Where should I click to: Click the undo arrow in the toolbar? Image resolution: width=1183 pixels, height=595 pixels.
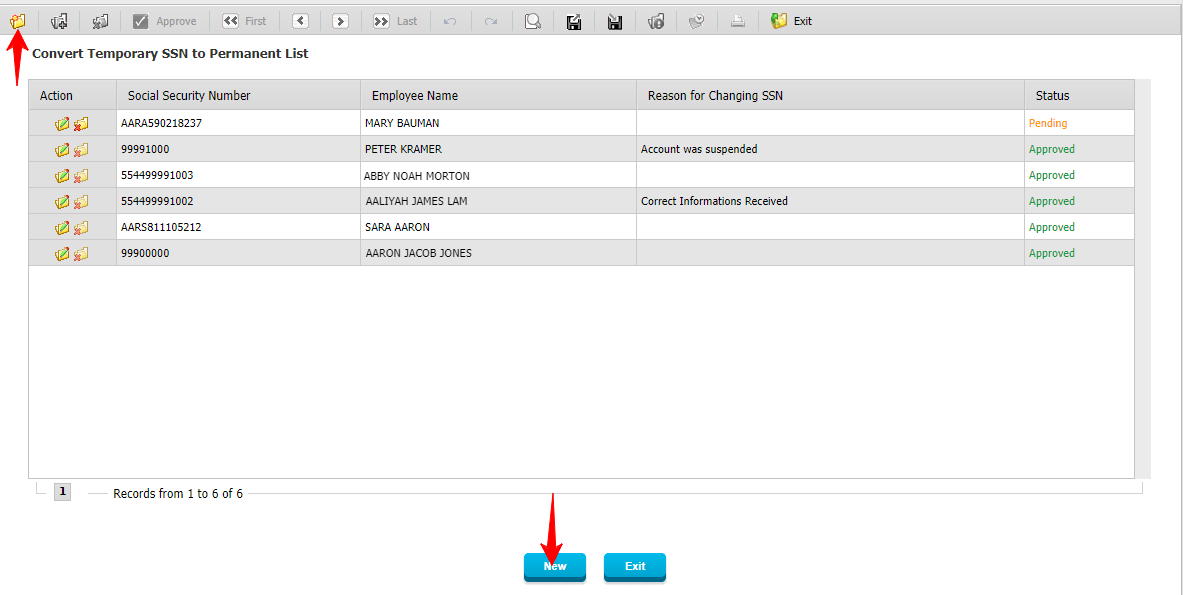449,20
